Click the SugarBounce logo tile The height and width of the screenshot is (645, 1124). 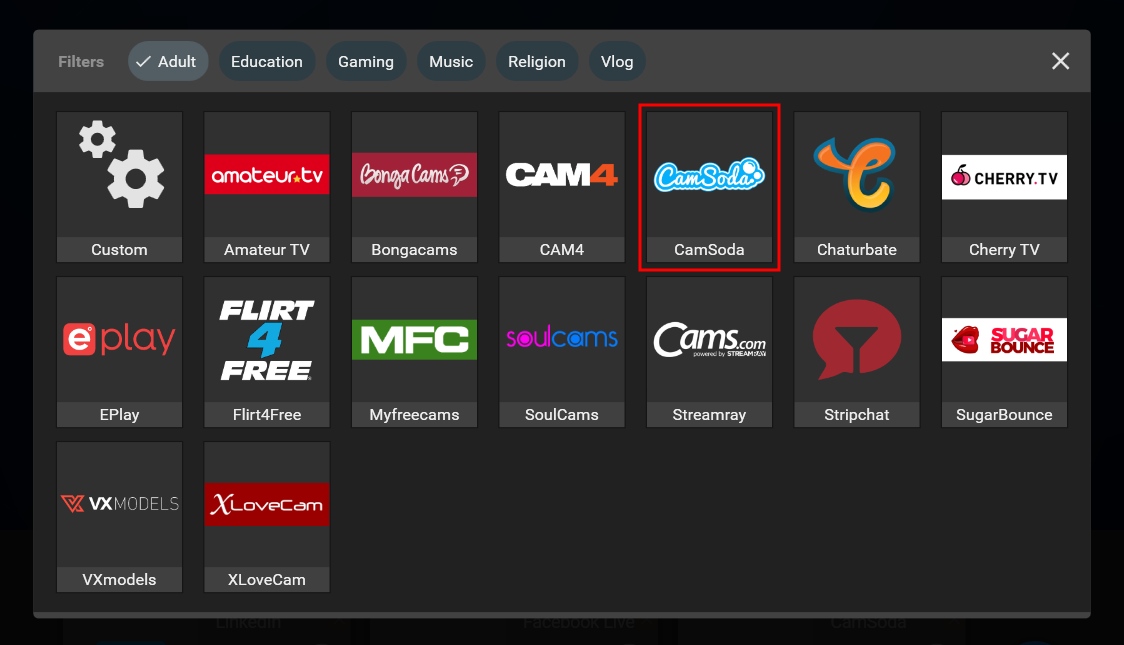click(1004, 351)
